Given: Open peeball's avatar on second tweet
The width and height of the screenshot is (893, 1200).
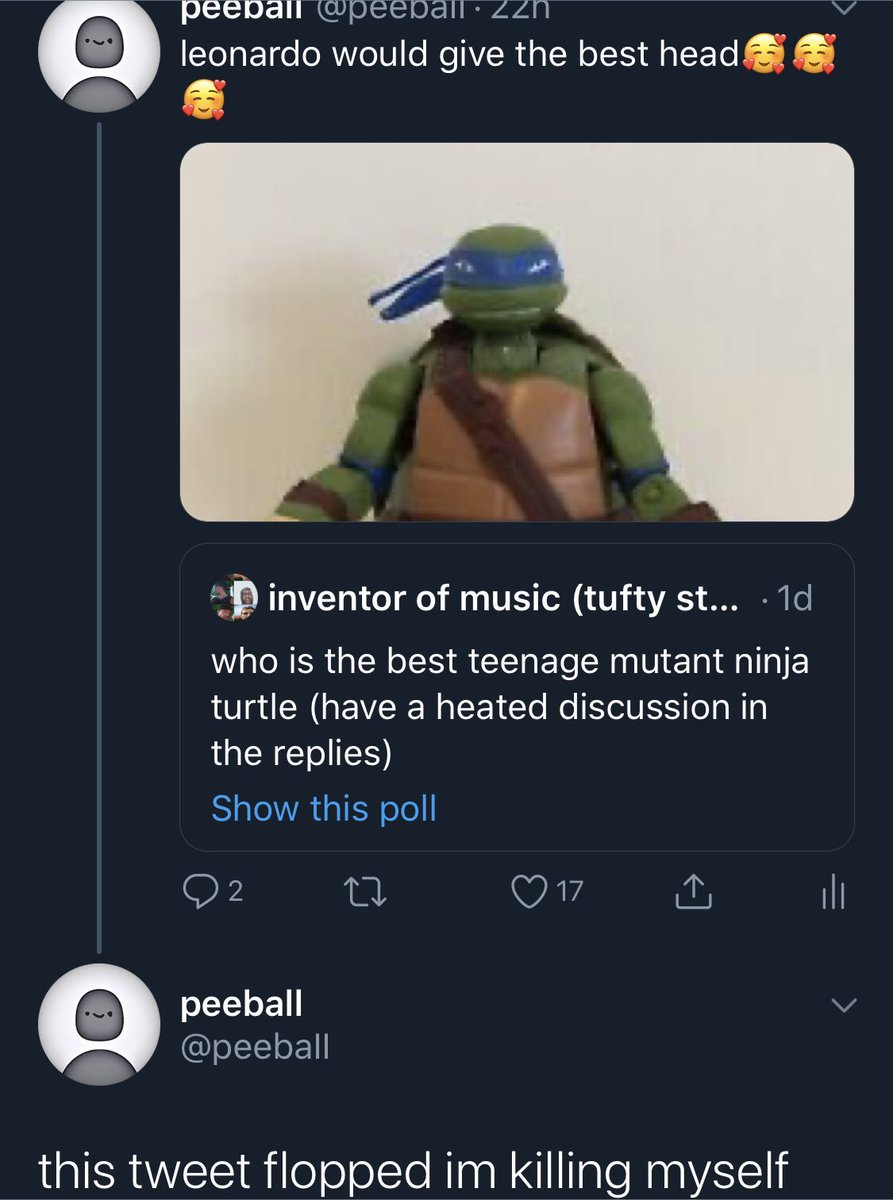Looking at the screenshot, I should [x=98, y=1024].
